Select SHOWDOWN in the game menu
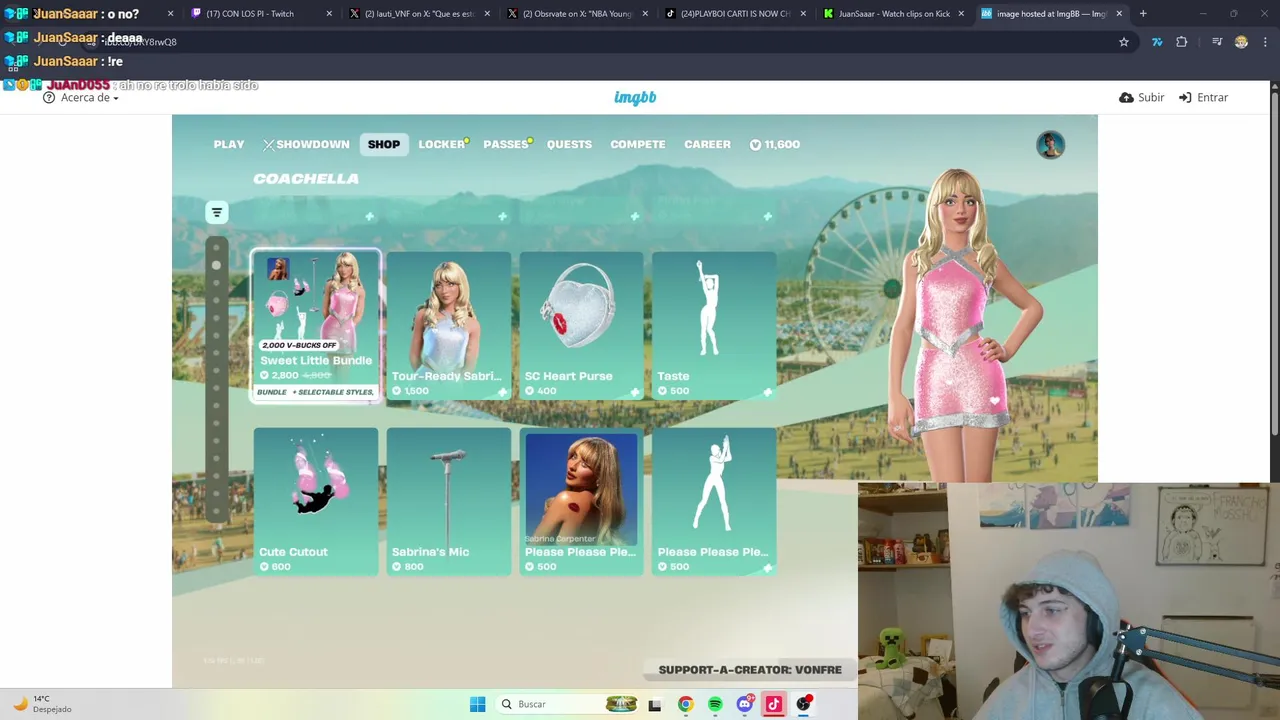1280x720 pixels. (x=306, y=144)
